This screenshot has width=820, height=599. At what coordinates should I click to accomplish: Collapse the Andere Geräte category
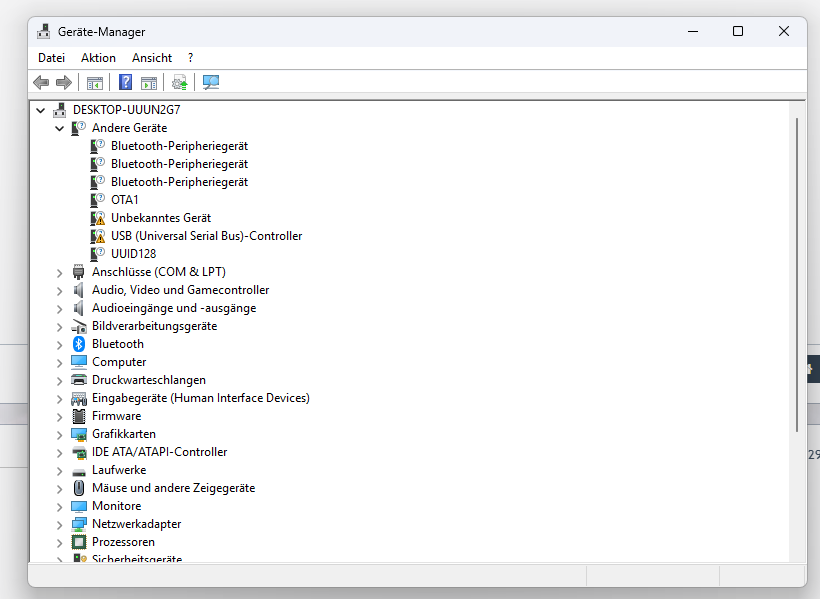point(60,128)
